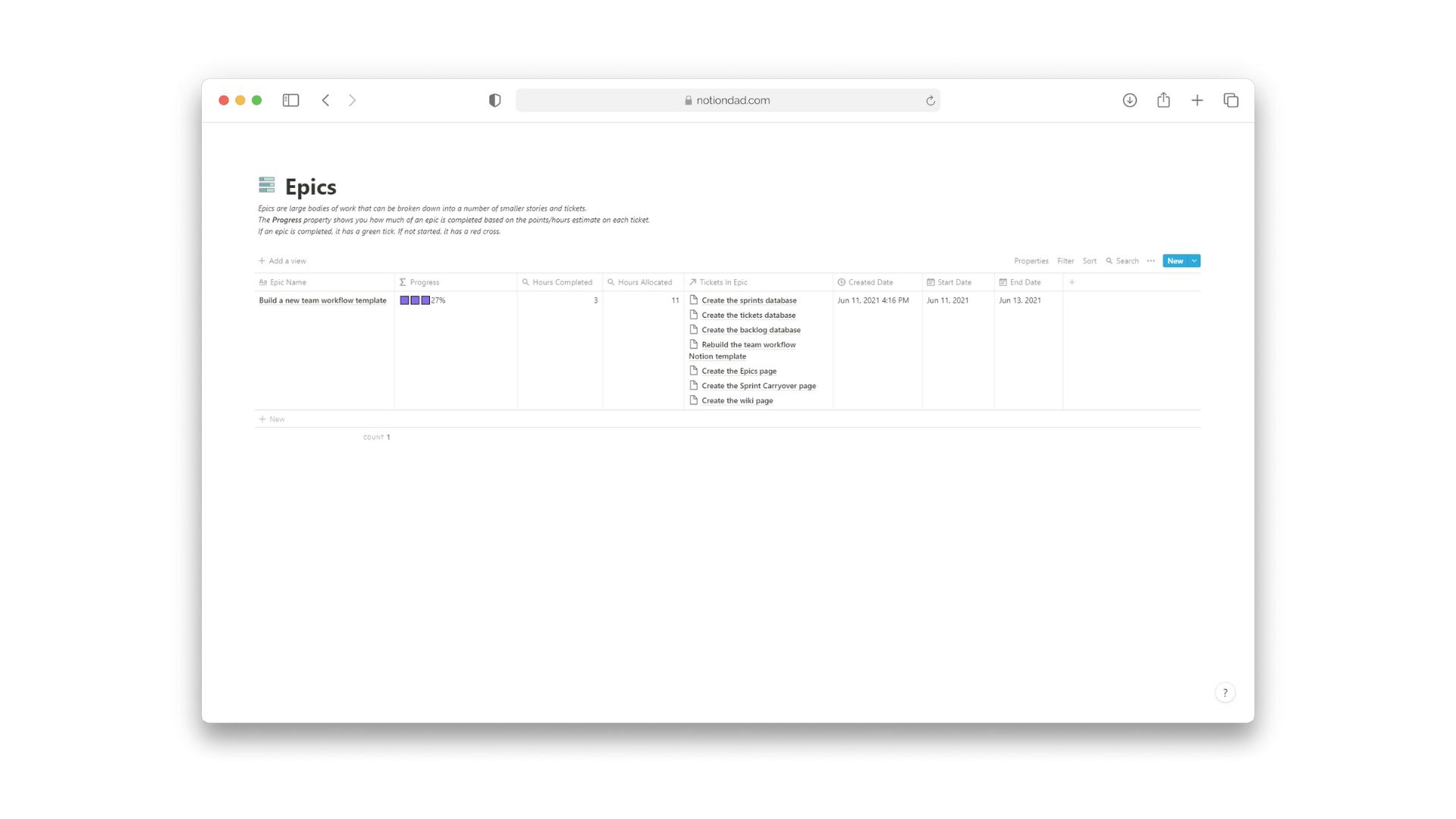The image size is (1456, 819).
Task: Open the Sort menu
Action: pyautogui.click(x=1090, y=260)
